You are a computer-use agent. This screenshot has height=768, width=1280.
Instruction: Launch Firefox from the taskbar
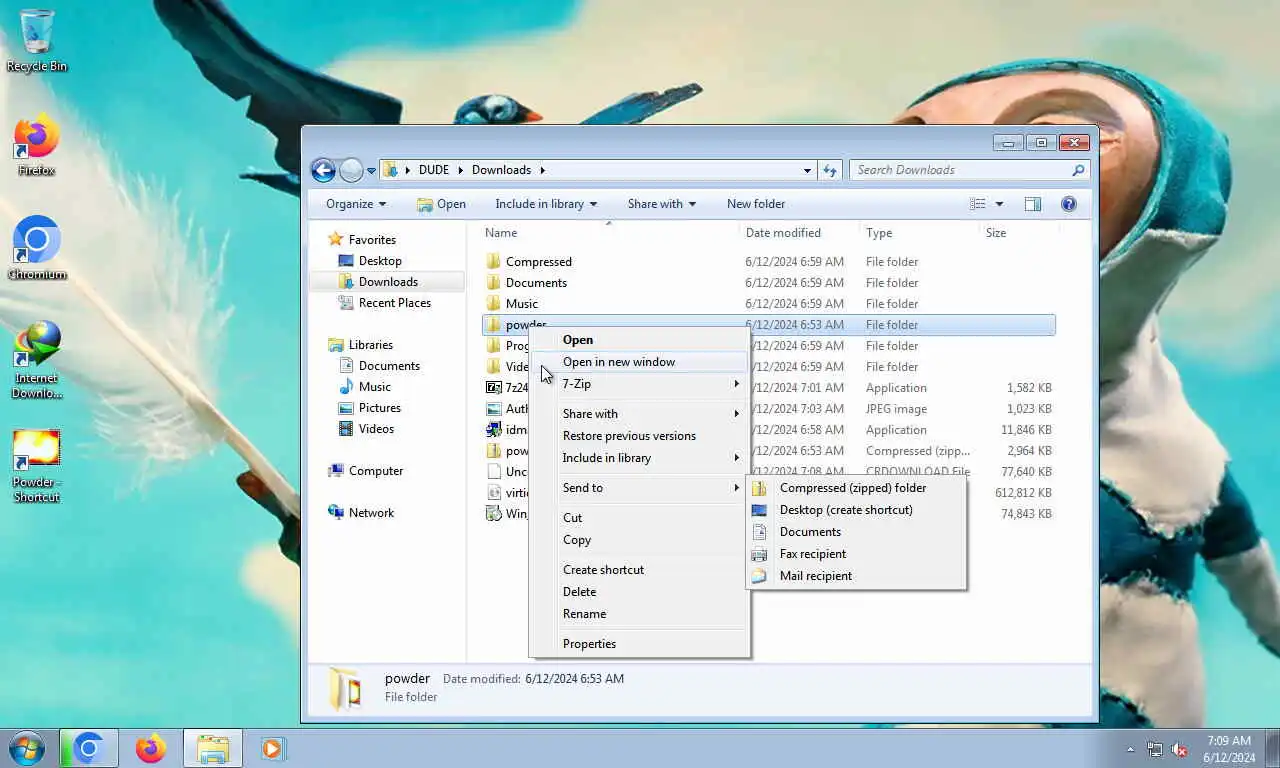pos(151,748)
